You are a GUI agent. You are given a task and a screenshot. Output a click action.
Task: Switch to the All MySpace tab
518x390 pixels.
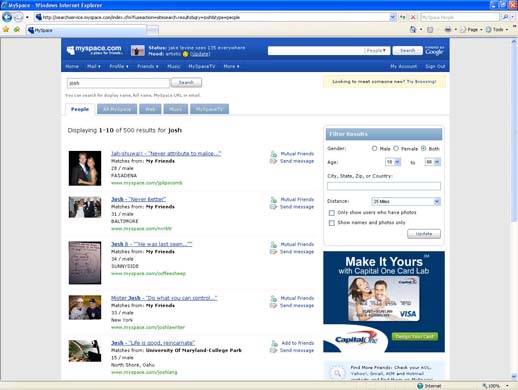(x=117, y=109)
